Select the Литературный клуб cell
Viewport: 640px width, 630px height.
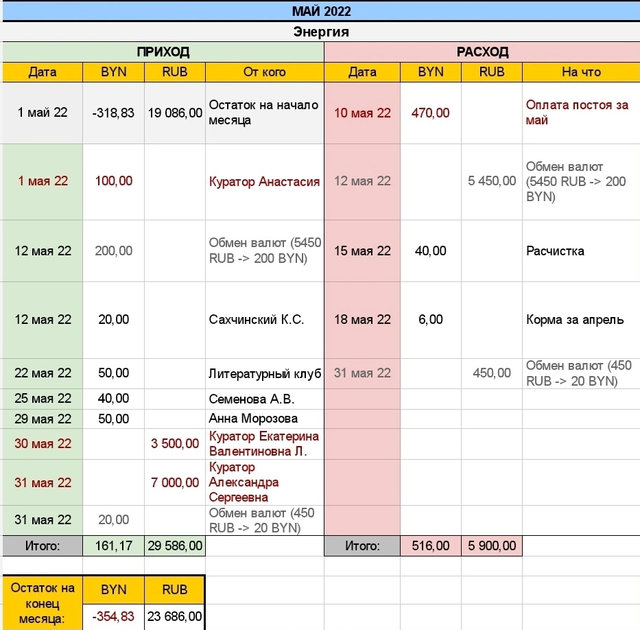[x=264, y=374]
